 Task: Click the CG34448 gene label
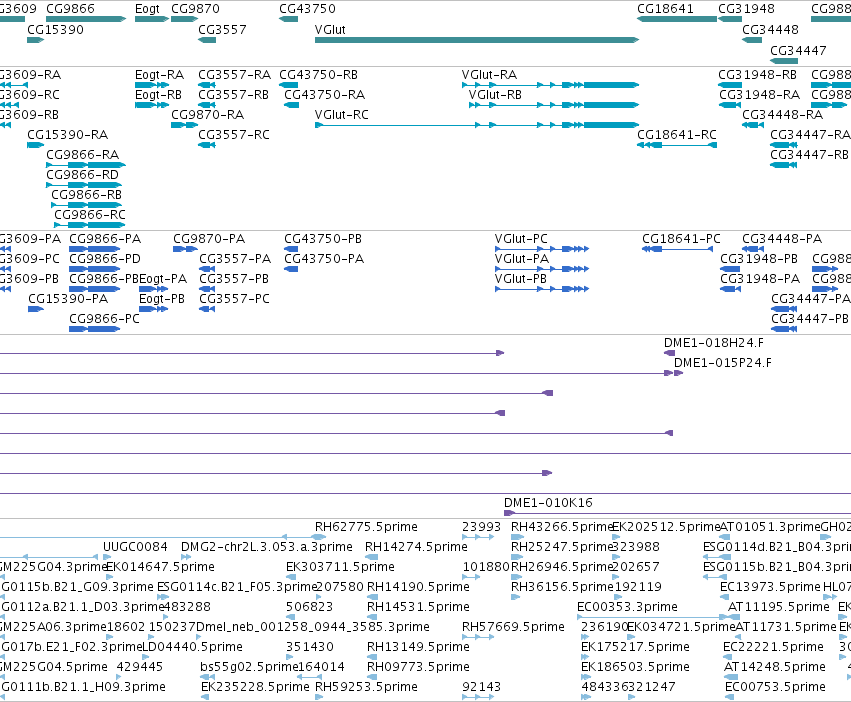tap(771, 30)
